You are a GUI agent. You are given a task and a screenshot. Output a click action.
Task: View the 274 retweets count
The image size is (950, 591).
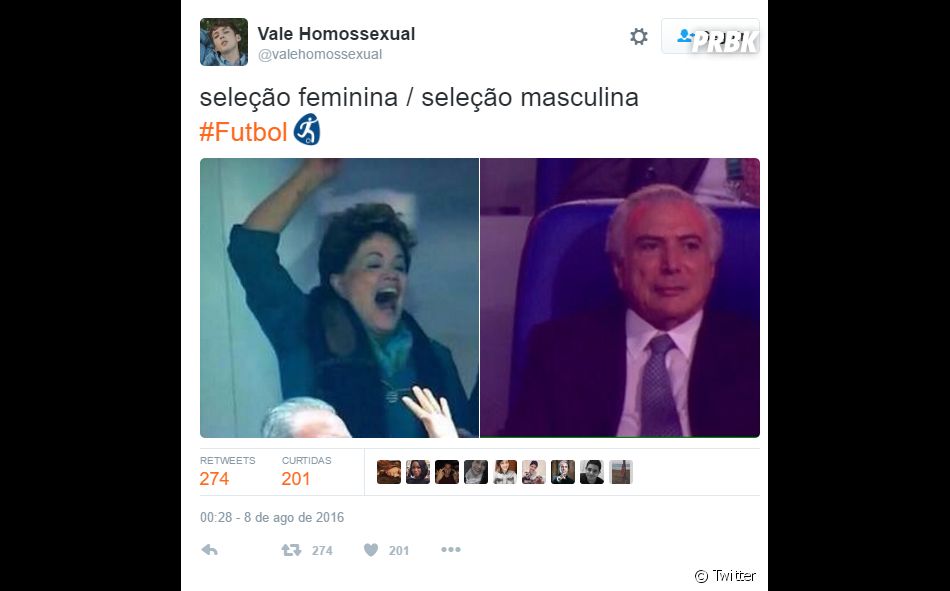coord(214,479)
